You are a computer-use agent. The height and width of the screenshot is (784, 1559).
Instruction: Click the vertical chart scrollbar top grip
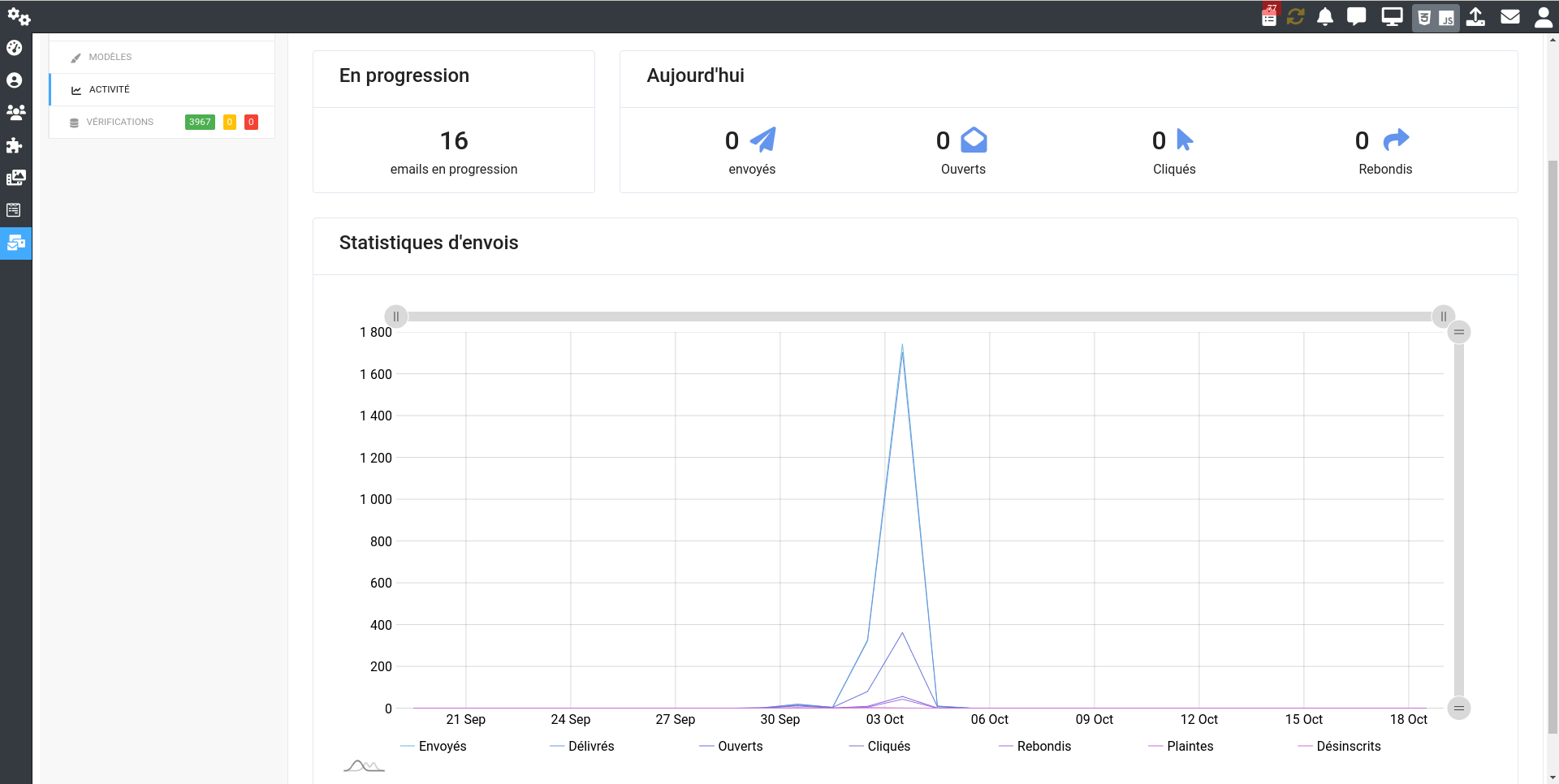pyautogui.click(x=1459, y=332)
